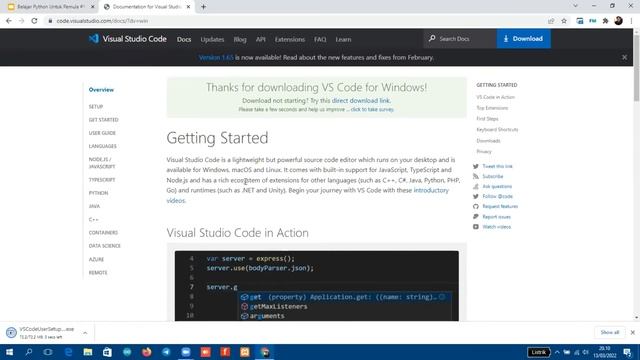The height and width of the screenshot is (360, 640).
Task: Click the padlock icon in address bar
Action: 50,21
